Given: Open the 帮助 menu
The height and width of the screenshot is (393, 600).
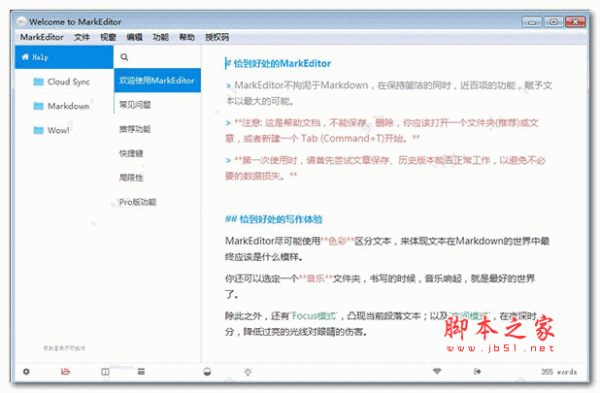Looking at the screenshot, I should click(x=187, y=37).
